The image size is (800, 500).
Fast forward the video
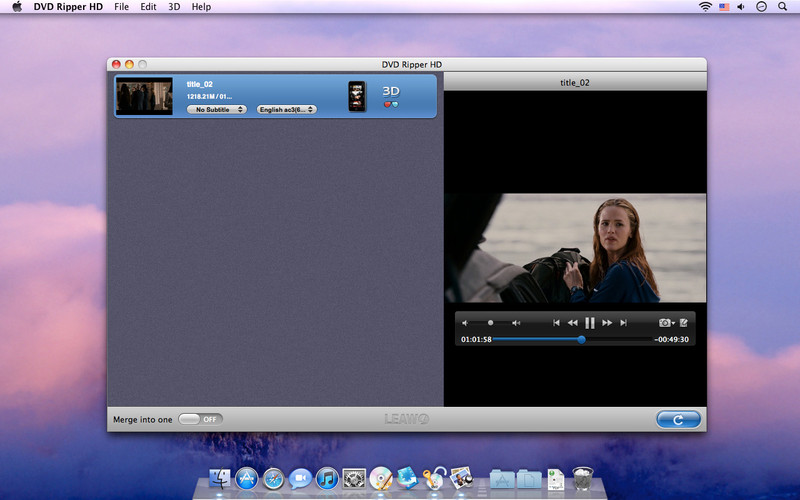[607, 323]
